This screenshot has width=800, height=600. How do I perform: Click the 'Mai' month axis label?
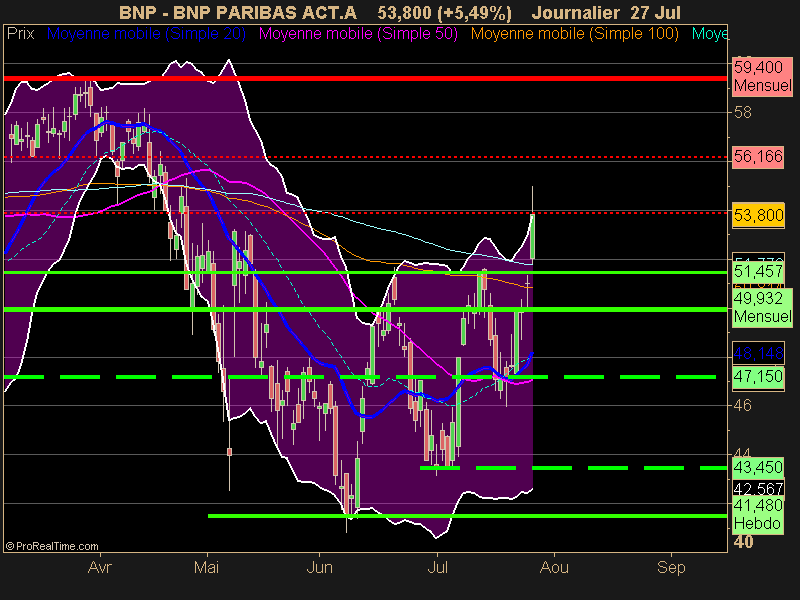click(x=207, y=567)
